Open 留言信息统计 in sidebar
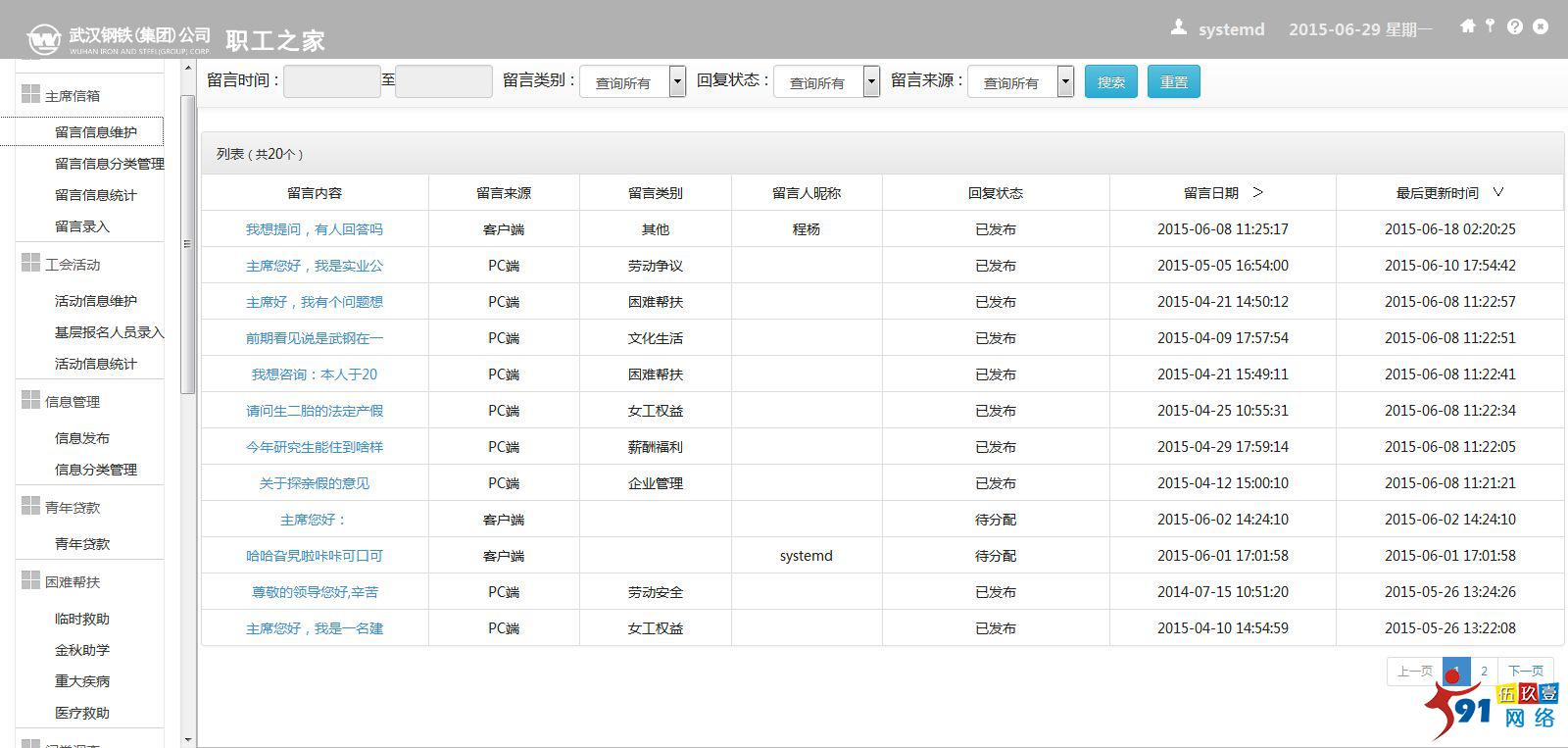 click(x=95, y=195)
